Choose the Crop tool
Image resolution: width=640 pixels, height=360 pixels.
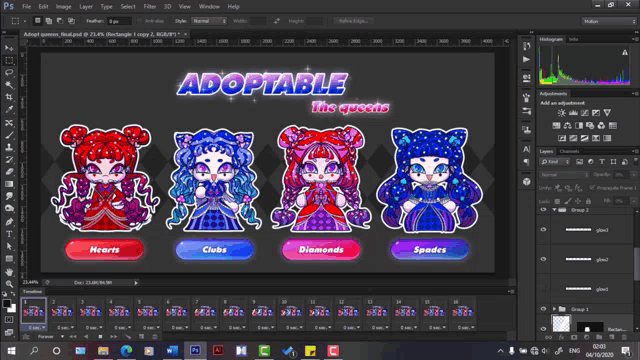[9, 97]
